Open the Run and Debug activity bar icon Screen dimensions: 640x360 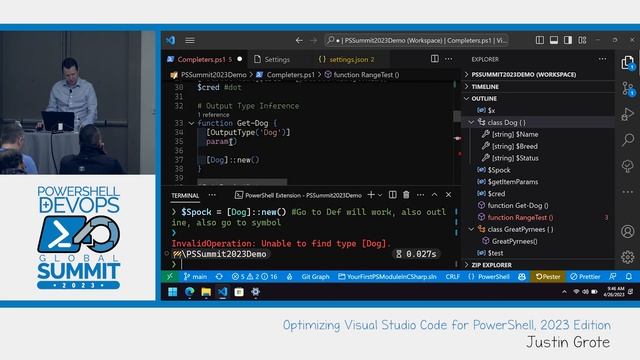(x=627, y=114)
